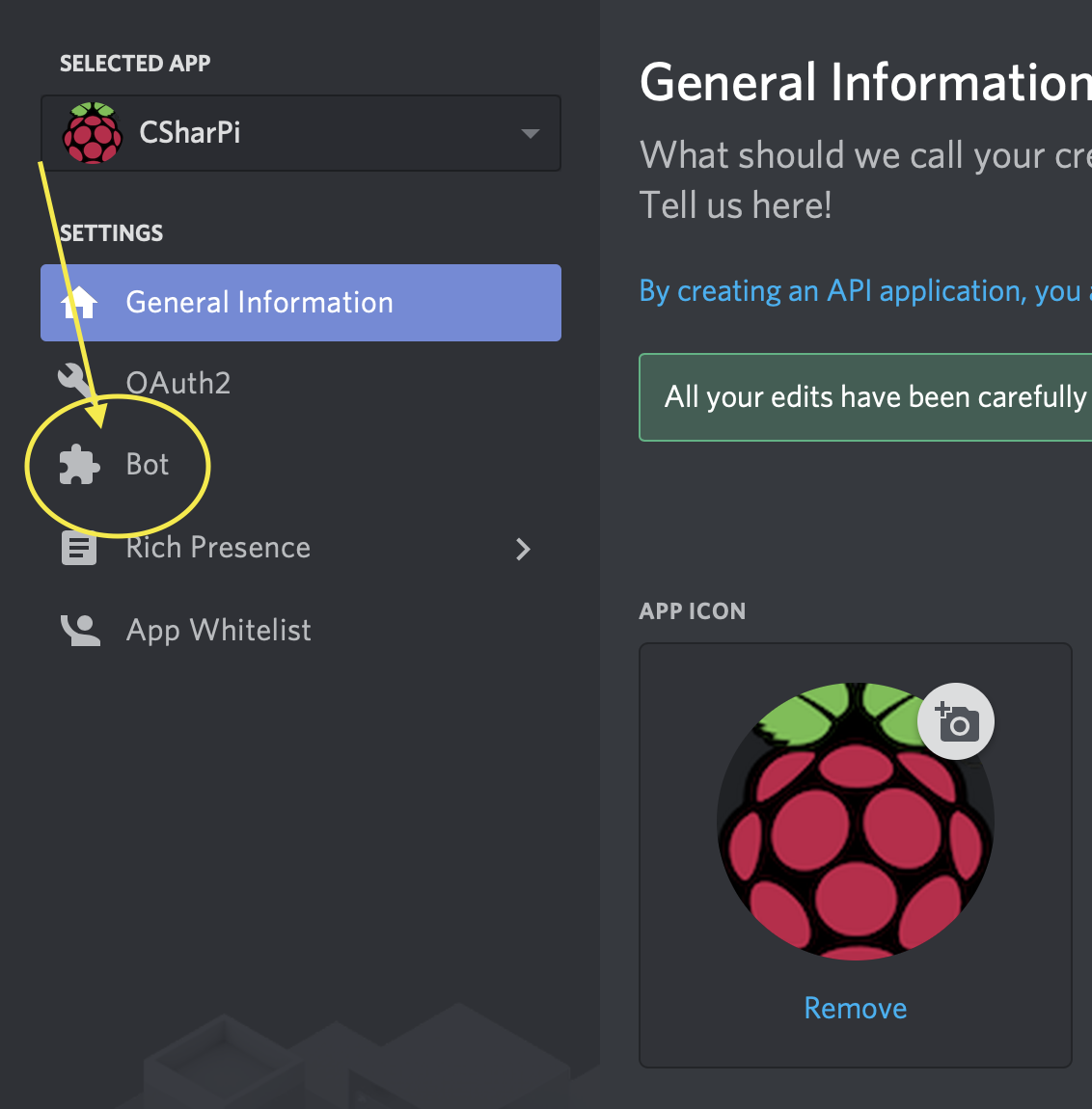
Task: Expand Rich Presence with the chevron arrow
Action: pos(523,549)
